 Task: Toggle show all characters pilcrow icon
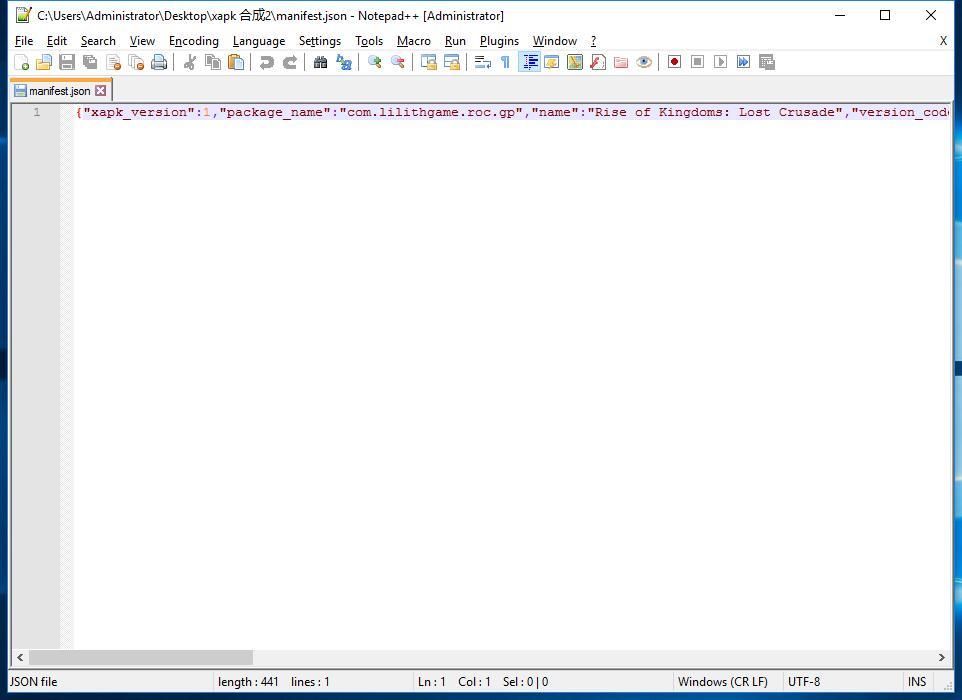click(x=506, y=62)
